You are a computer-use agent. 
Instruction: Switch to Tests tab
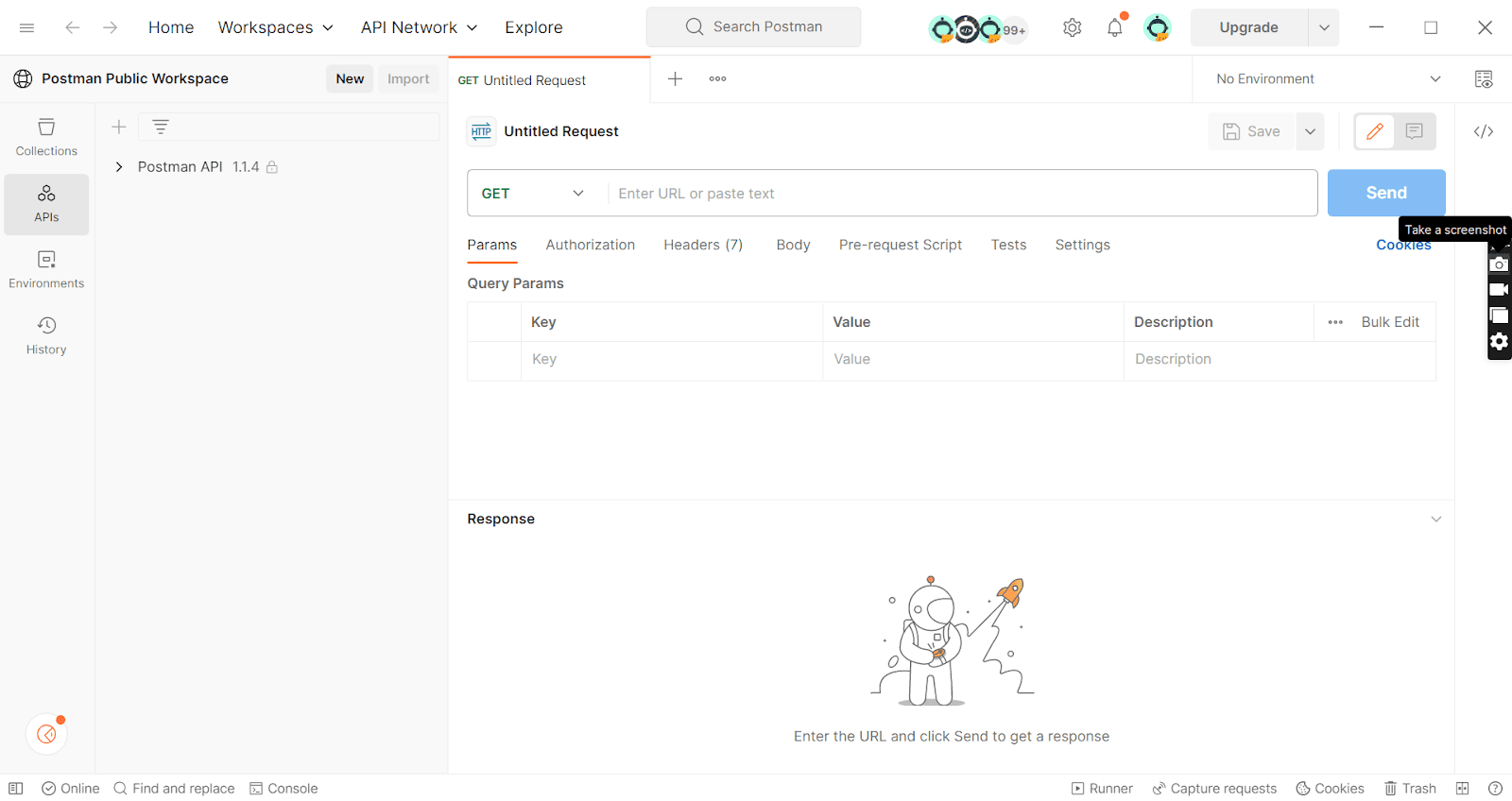[x=1008, y=245]
